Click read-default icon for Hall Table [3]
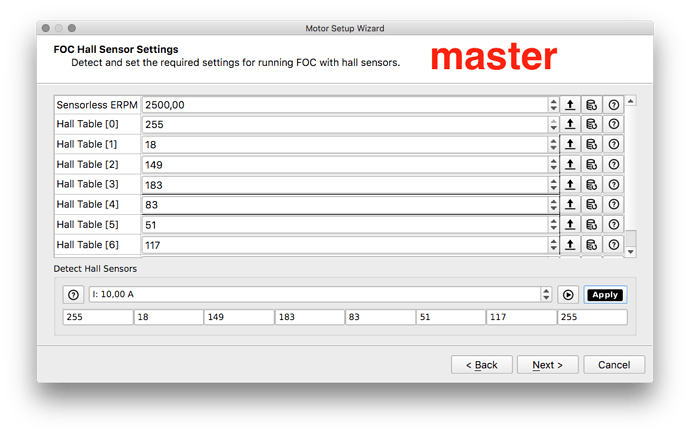Viewport: 690px width, 434px height. coord(592,185)
